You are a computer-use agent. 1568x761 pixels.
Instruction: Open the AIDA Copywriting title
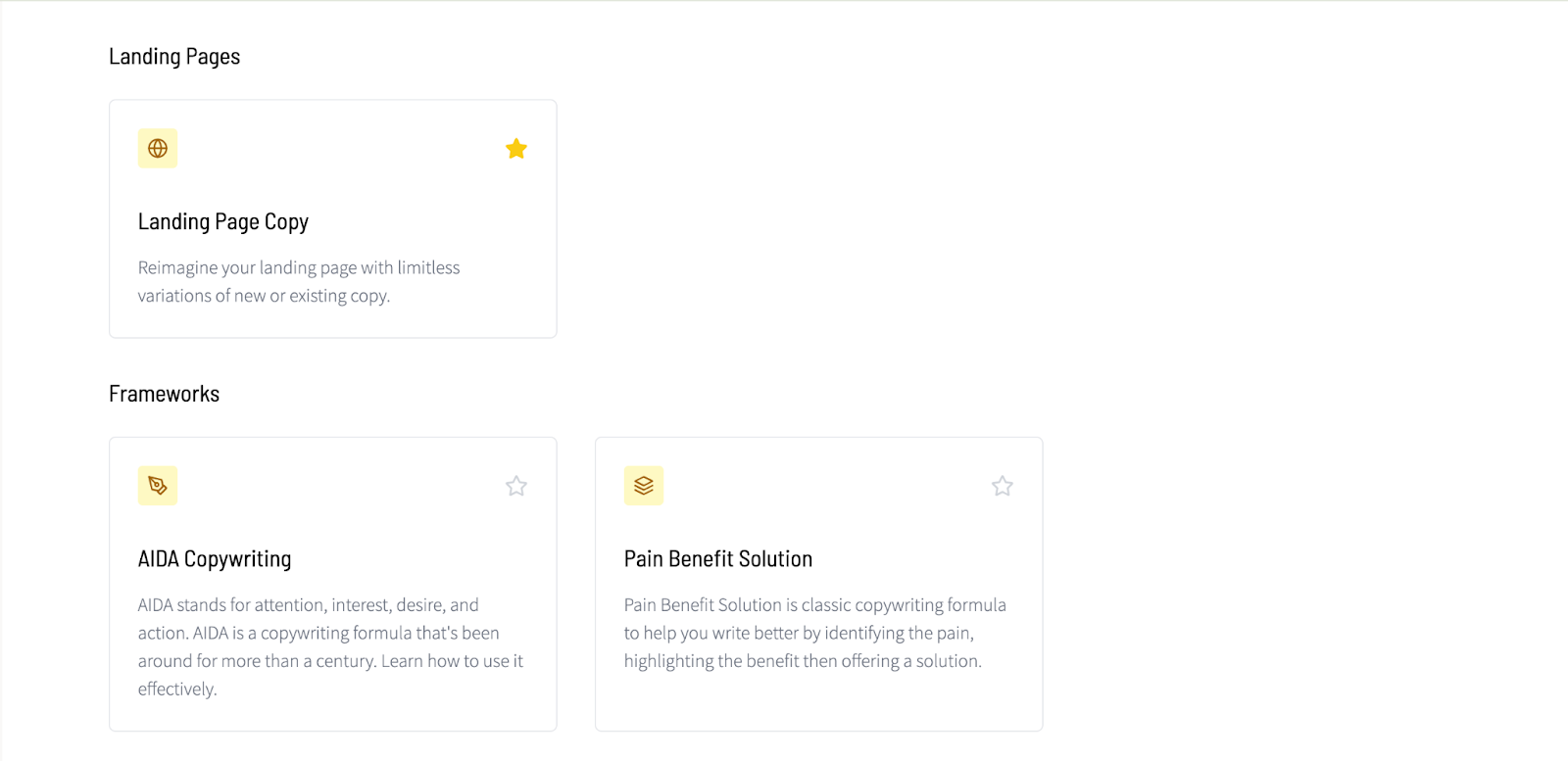click(215, 559)
